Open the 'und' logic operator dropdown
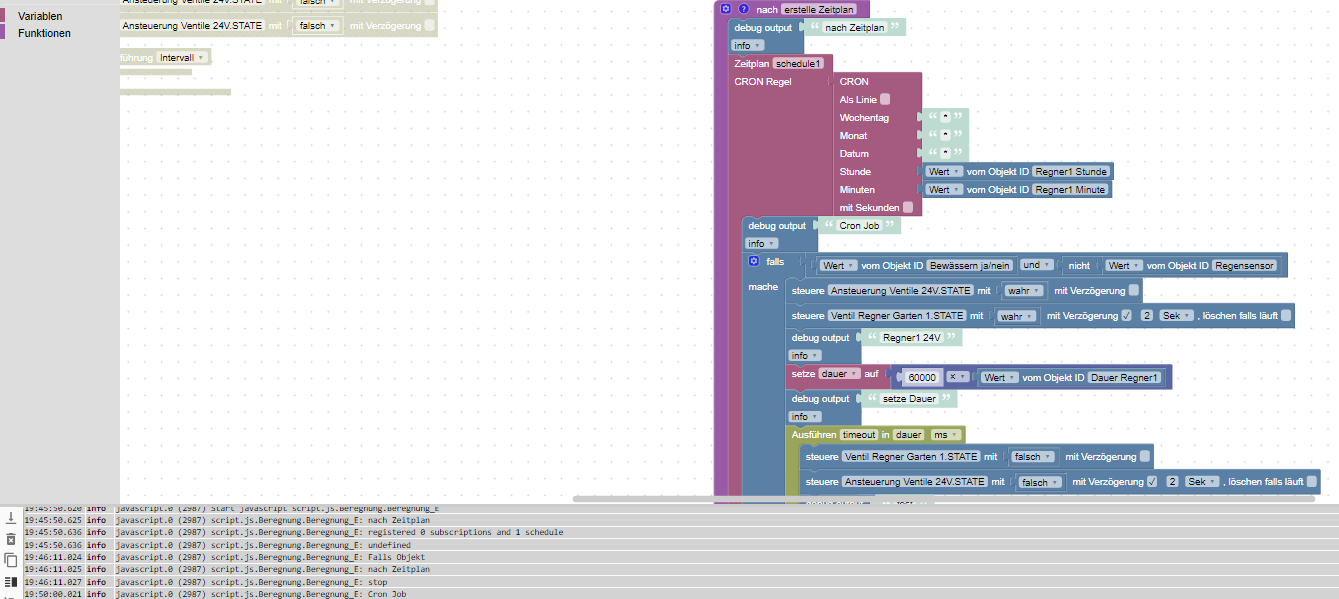 pyautogui.click(x=1038, y=265)
